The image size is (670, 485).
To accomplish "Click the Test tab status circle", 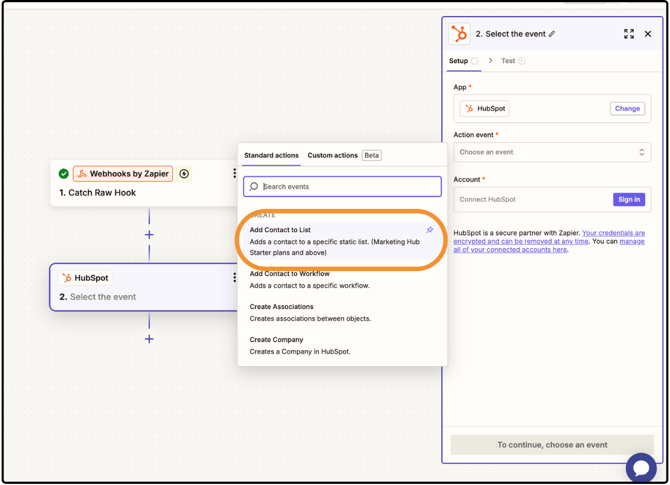I will tap(522, 61).
